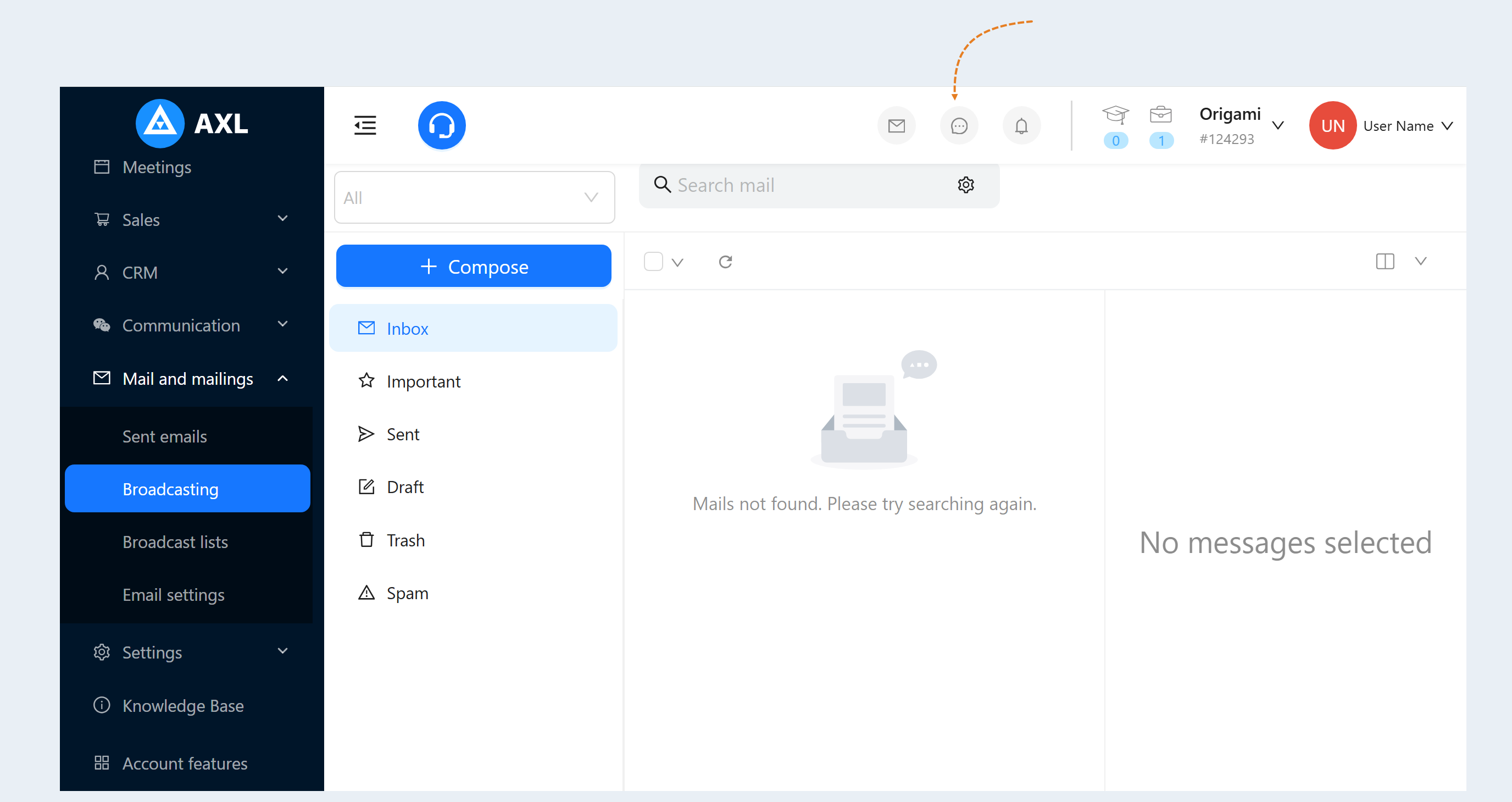Open the chat bubble icon in header
Screen dimensions: 1512x802
coord(959,126)
